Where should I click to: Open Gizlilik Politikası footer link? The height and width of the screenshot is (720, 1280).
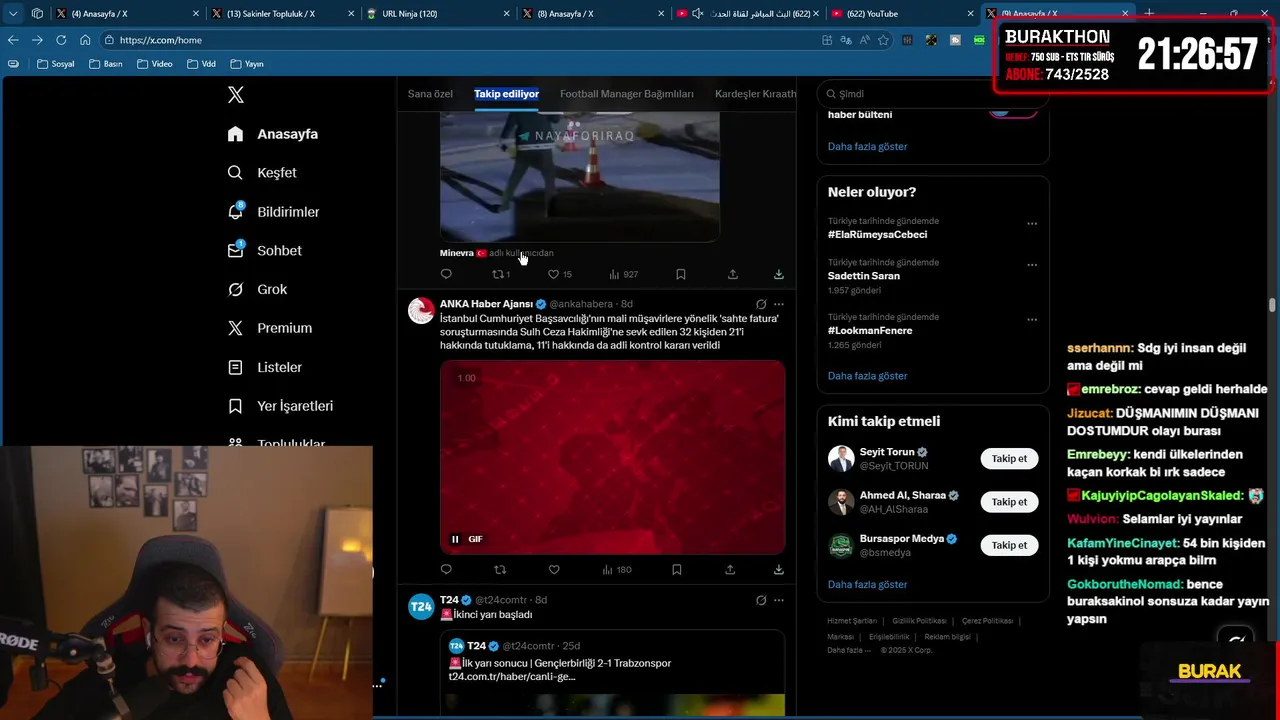(919, 621)
